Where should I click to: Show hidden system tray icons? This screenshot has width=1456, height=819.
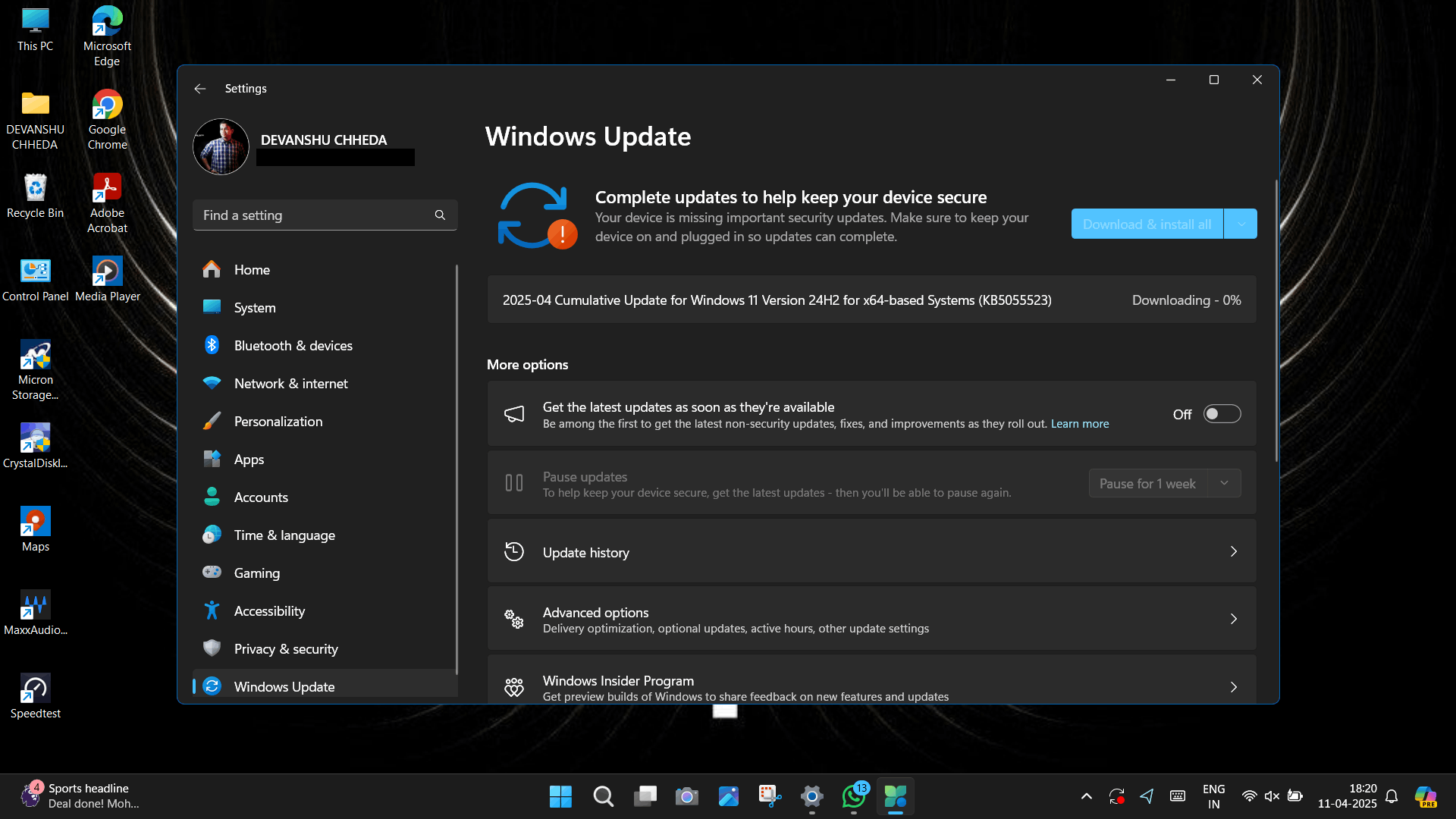tap(1086, 796)
